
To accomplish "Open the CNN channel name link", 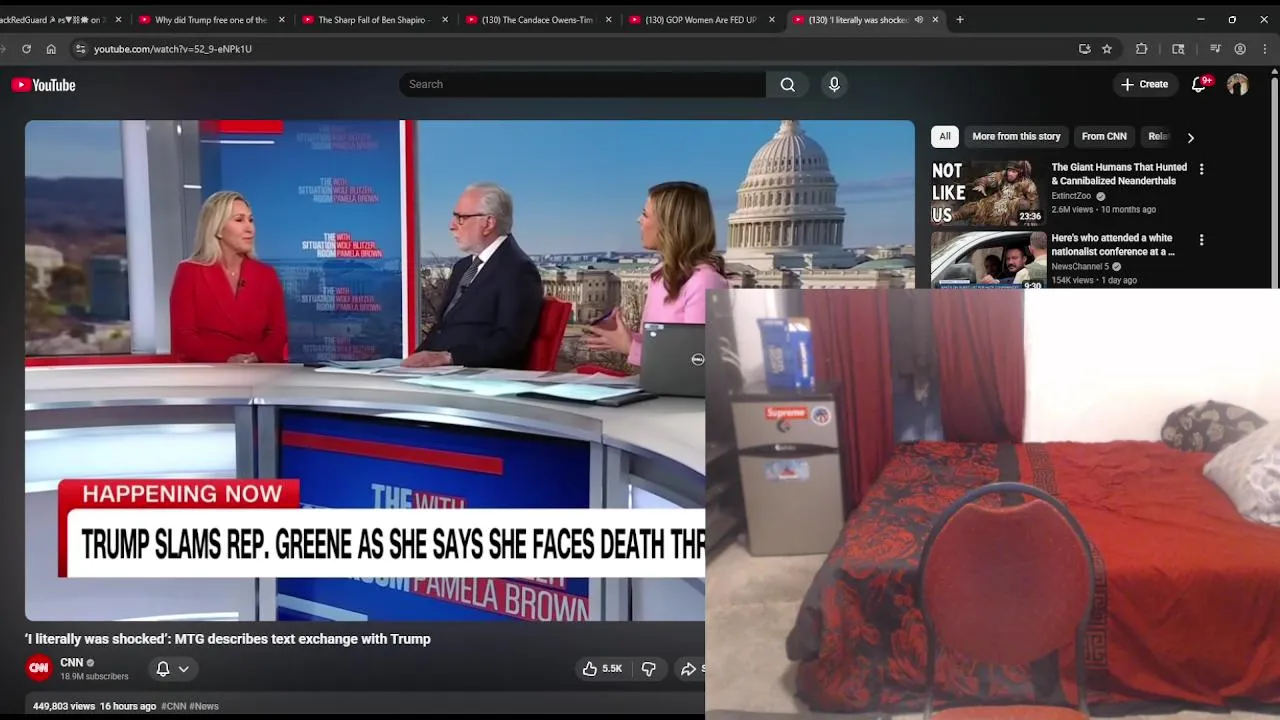I will click(x=71, y=663).
